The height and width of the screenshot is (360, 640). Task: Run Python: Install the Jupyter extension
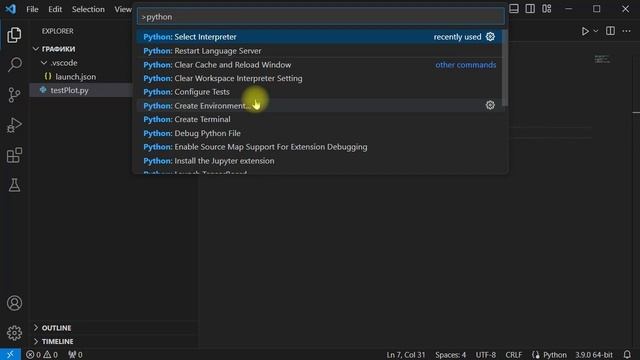click(x=320, y=160)
